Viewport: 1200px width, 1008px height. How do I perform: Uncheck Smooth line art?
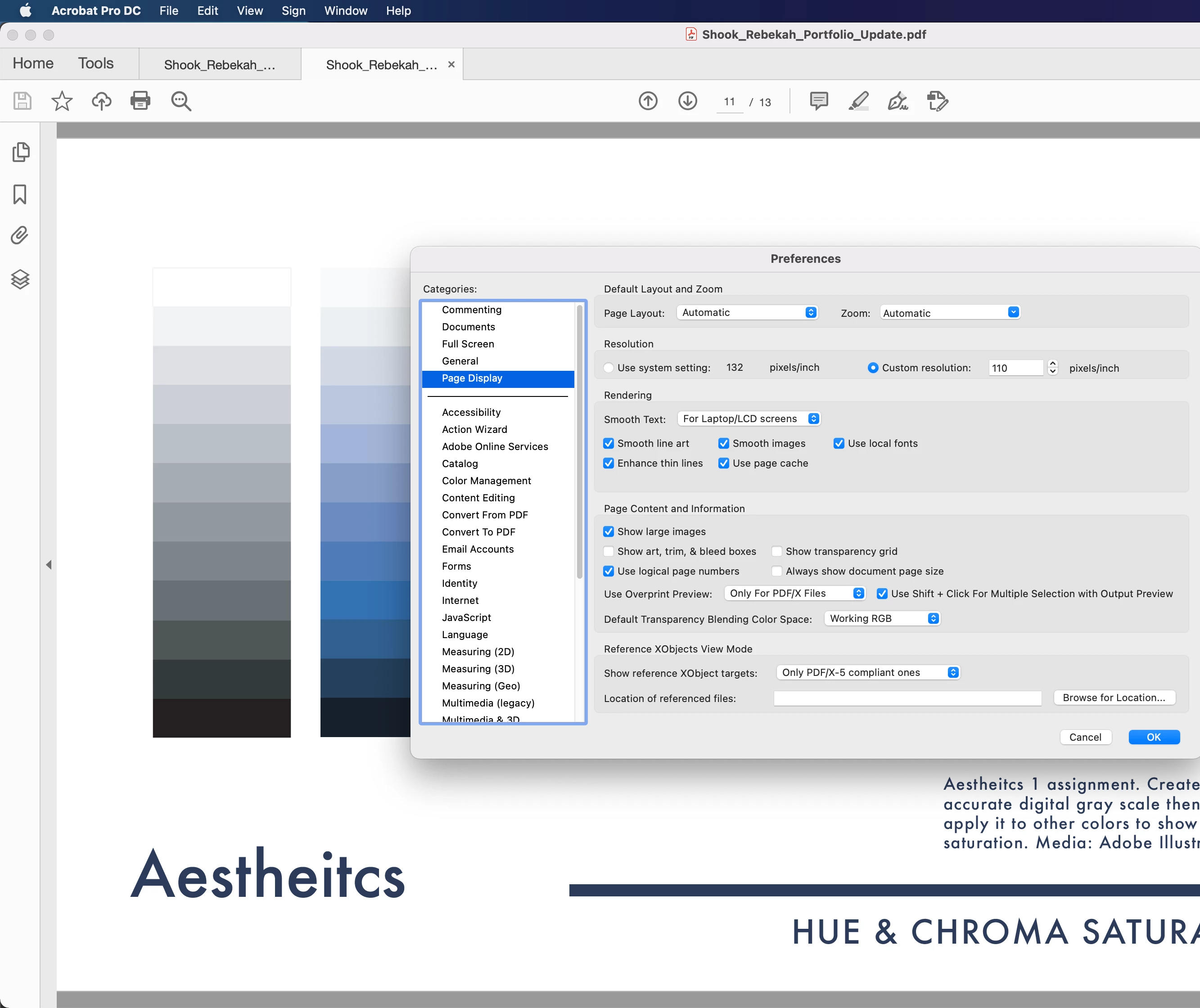tap(609, 443)
